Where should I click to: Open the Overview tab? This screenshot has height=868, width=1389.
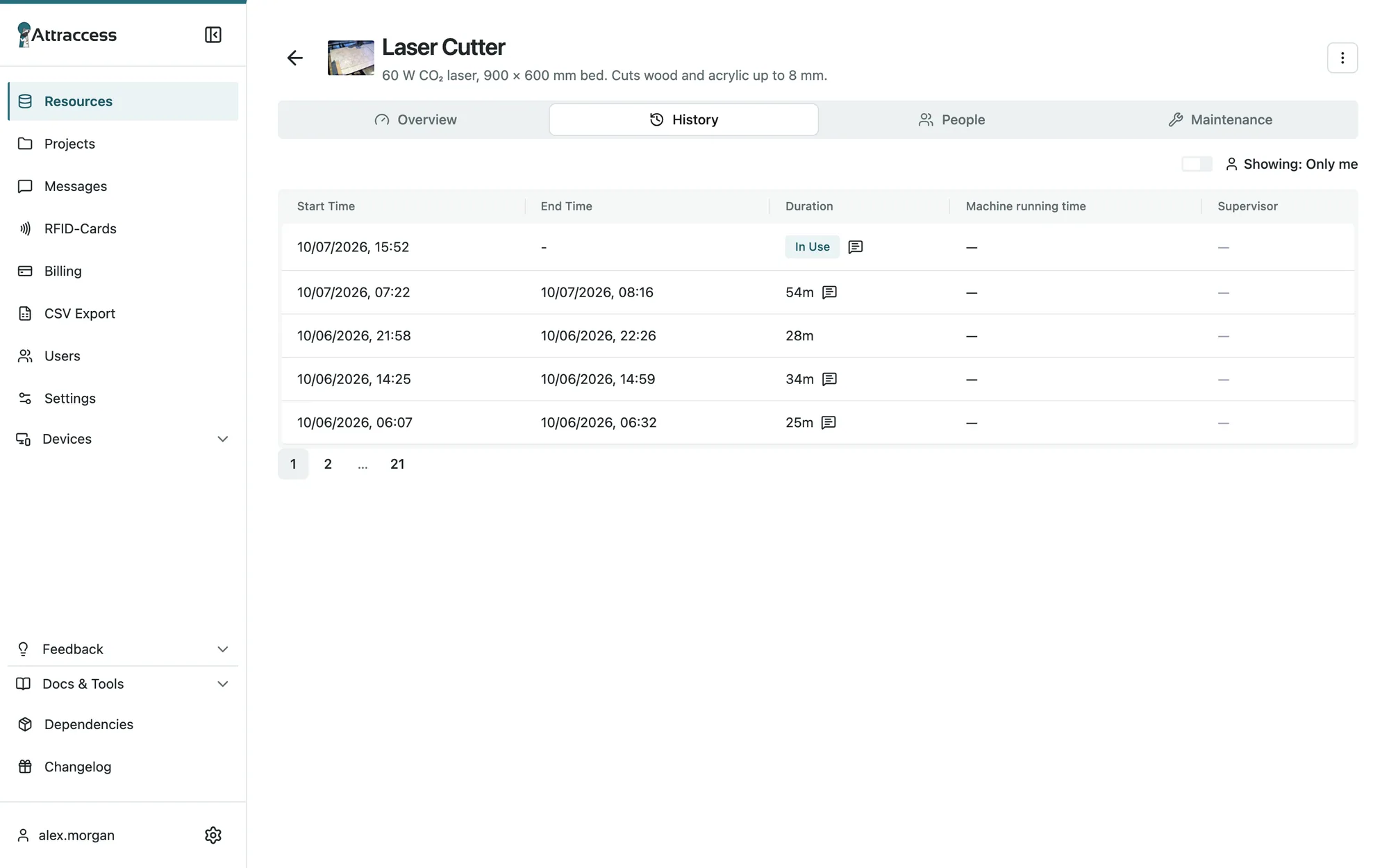click(415, 119)
